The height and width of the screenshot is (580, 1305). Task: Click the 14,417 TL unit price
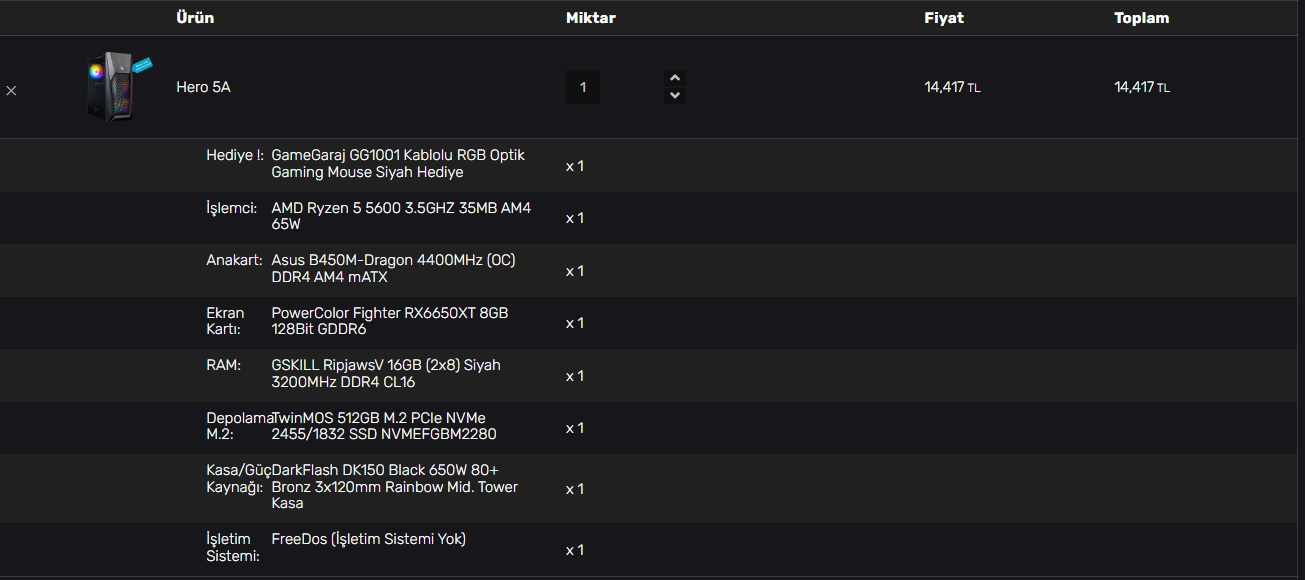952,87
